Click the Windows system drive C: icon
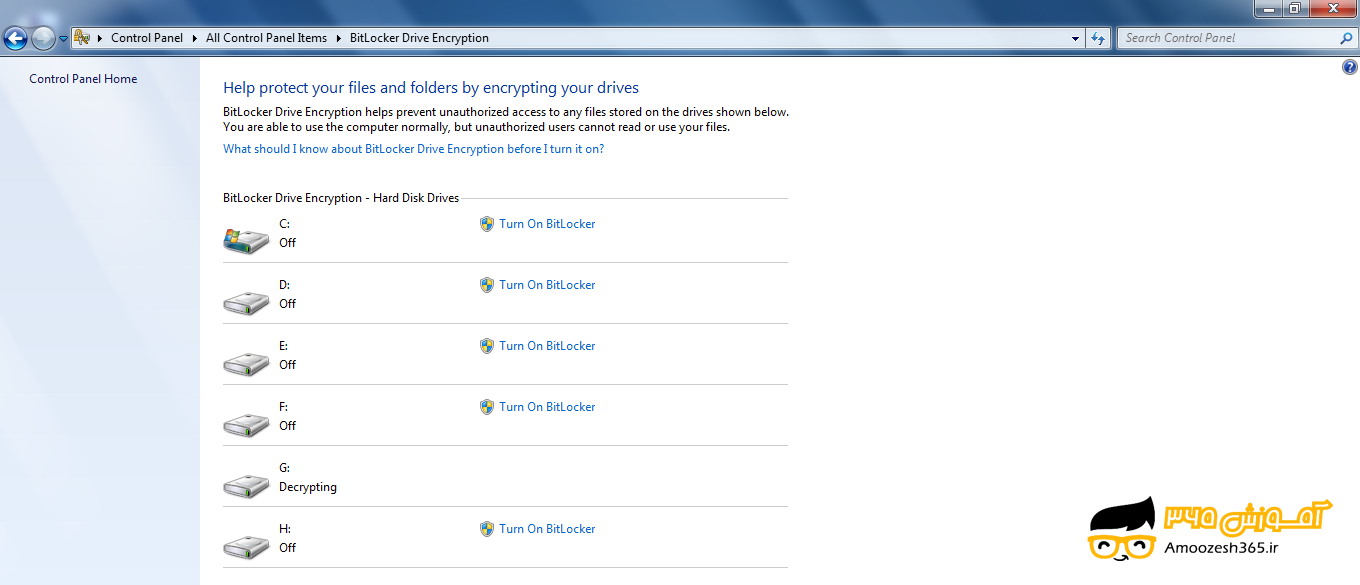Image resolution: width=1360 pixels, height=585 pixels. point(246,240)
